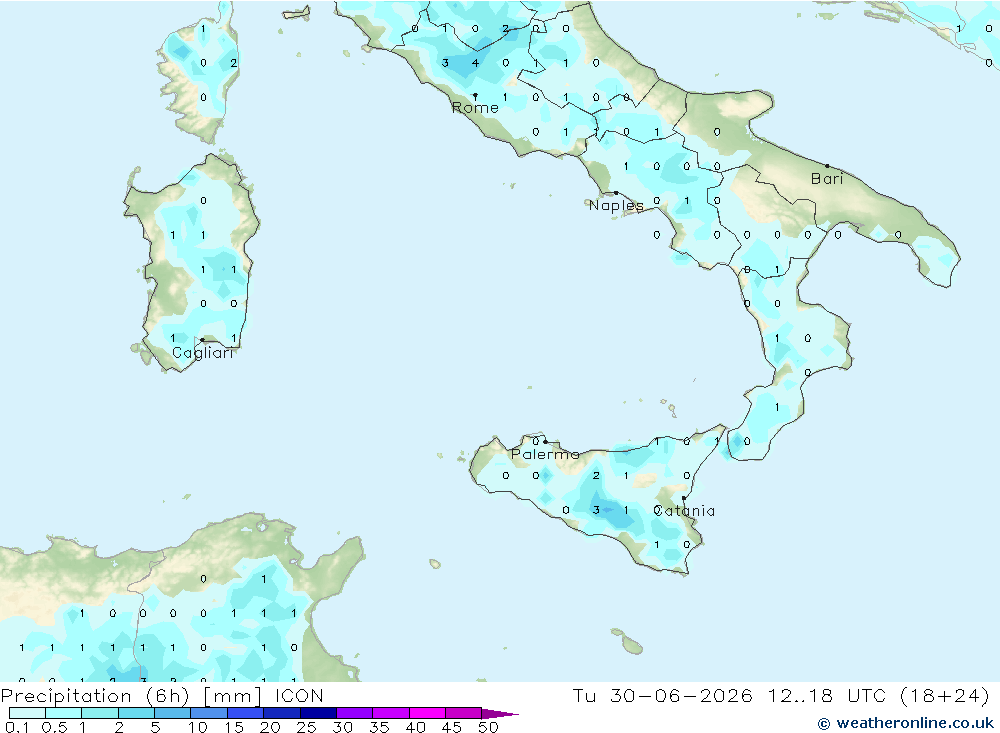The height and width of the screenshot is (733, 1000).
Task: Click the value '3' next to the 4 near Rome
Action: pos(445,63)
